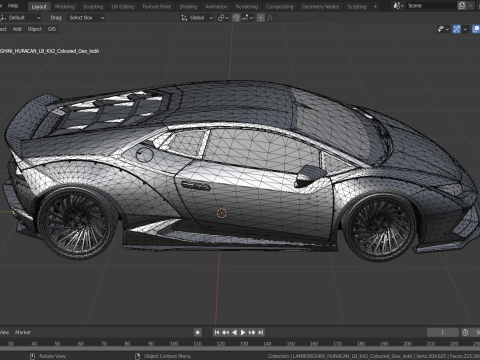
Task: Switch to the Shading workspace tab
Action: tap(188, 6)
